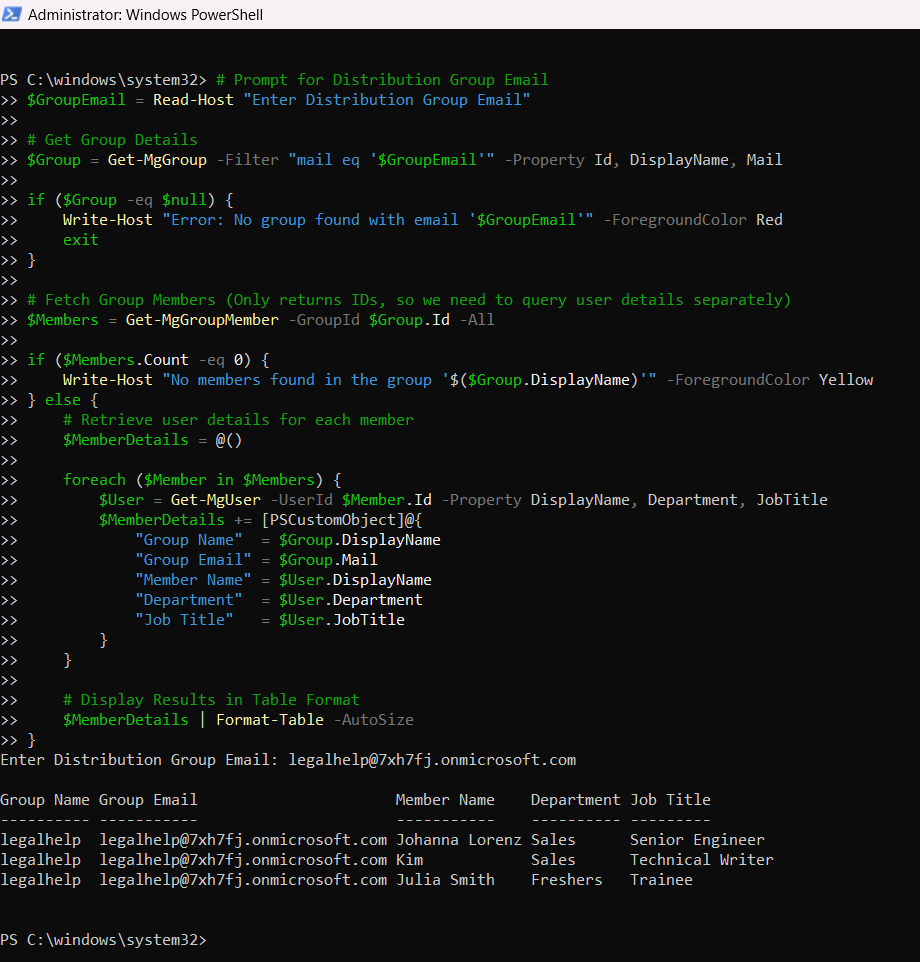
Task: Click the 'Administrator: Windows PowerShell' window title
Action: pos(145,15)
